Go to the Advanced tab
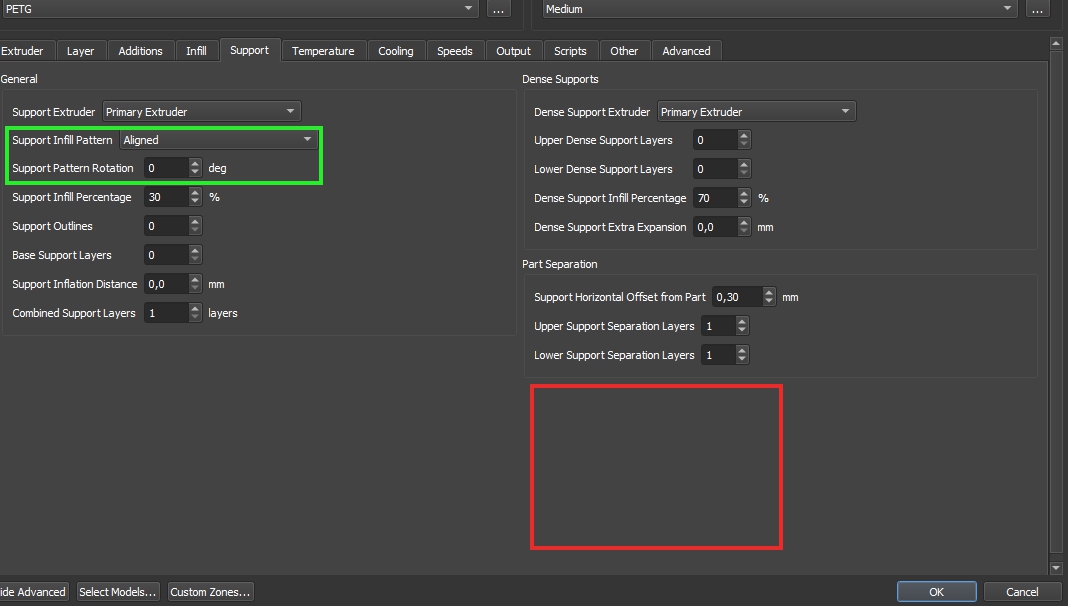This screenshot has height=606, width=1068. tap(686, 51)
